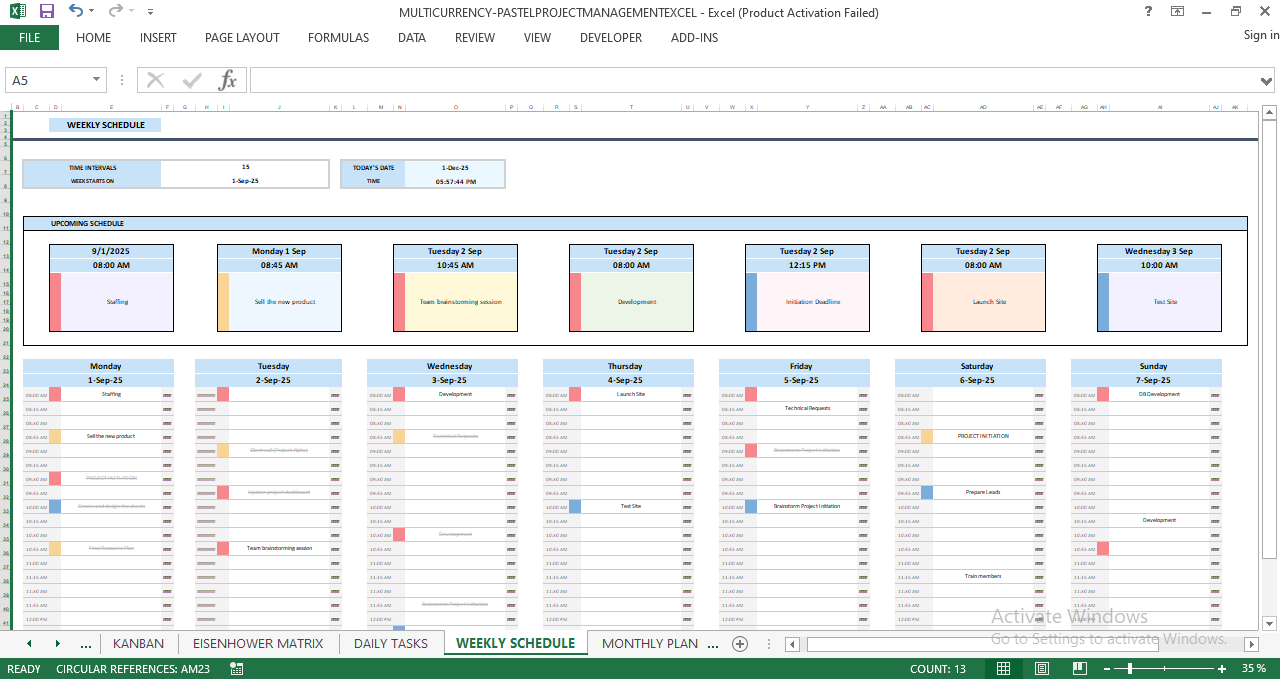Open zoom dialog via 35 % label
The image size is (1280, 679).
1253,669
